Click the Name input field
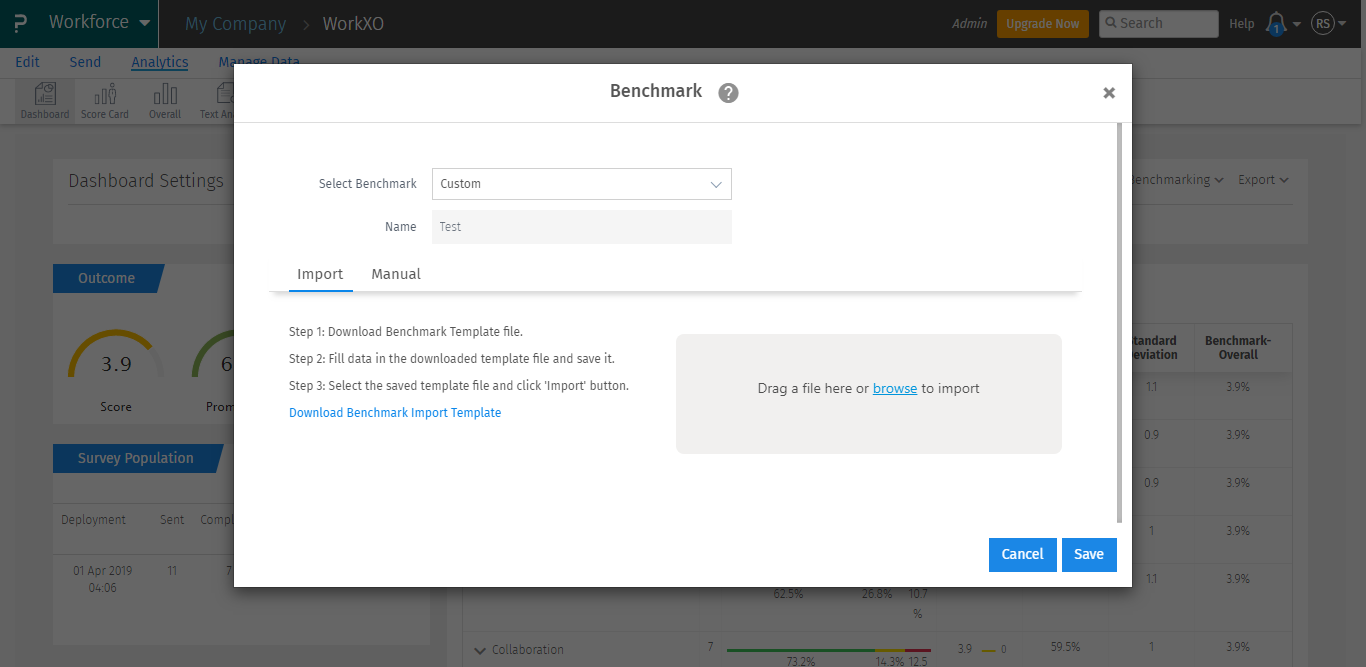 [581, 226]
